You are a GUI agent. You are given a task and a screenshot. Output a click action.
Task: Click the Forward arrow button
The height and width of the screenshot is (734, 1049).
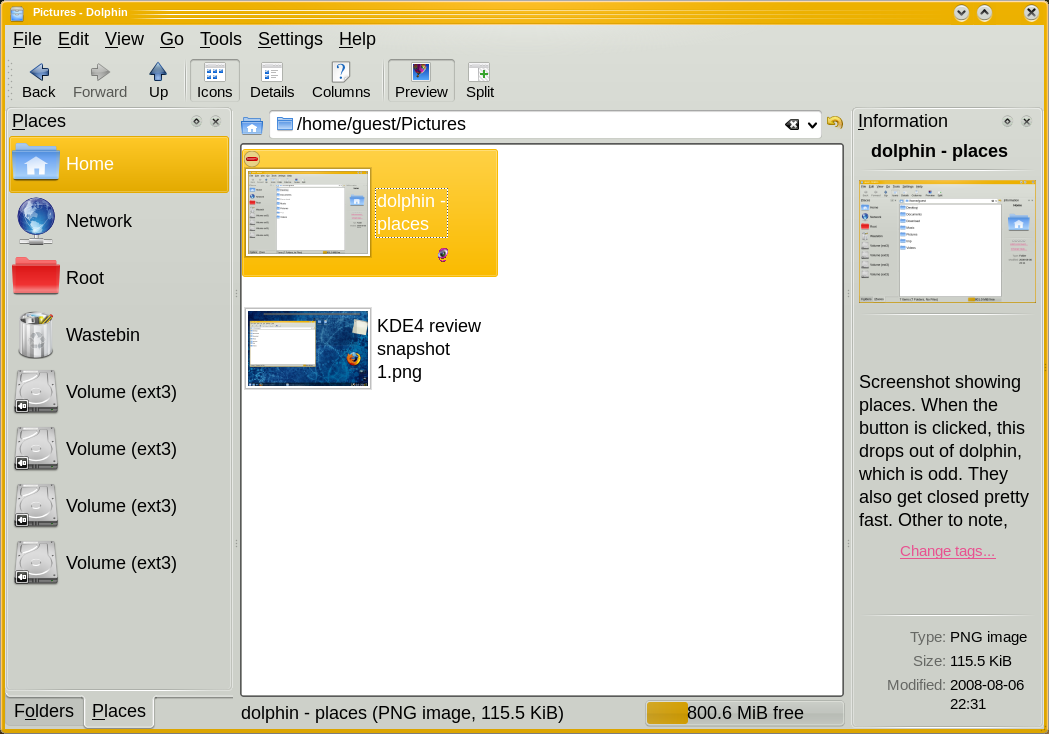tap(100, 80)
